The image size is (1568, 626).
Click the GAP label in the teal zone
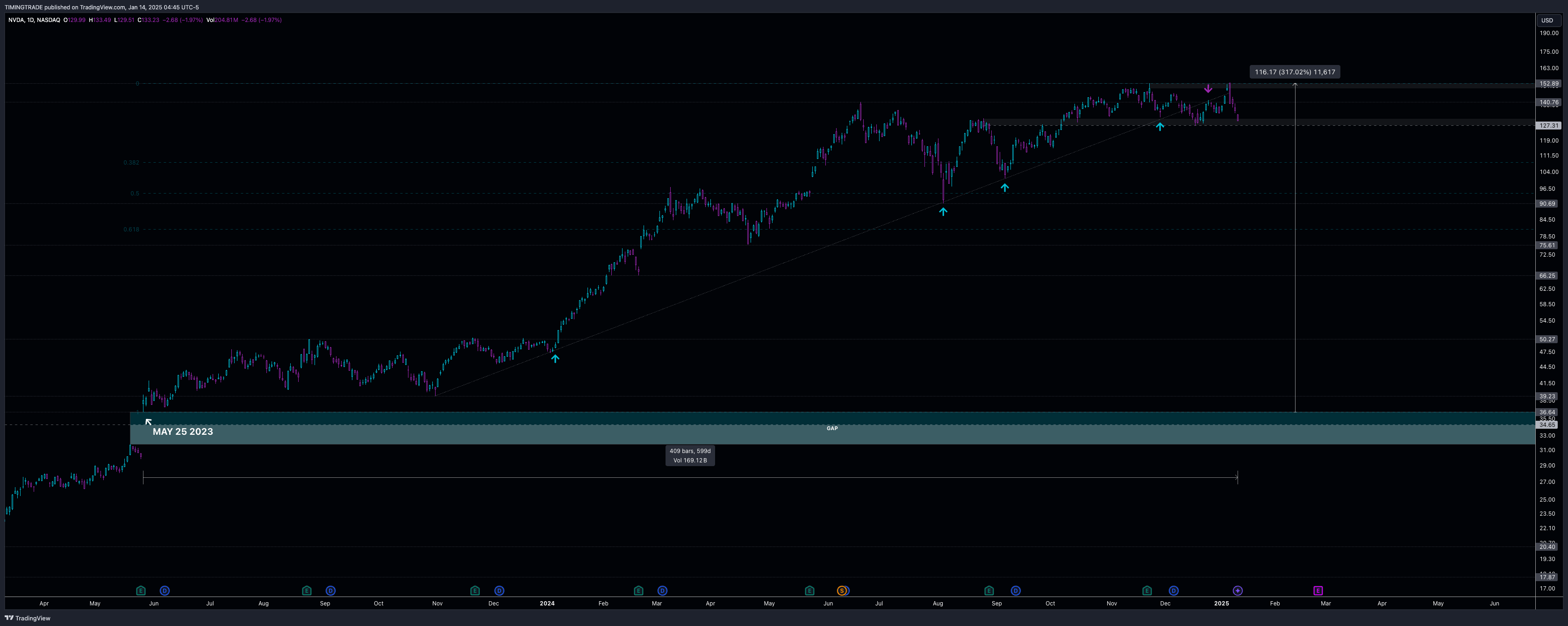tap(832, 428)
